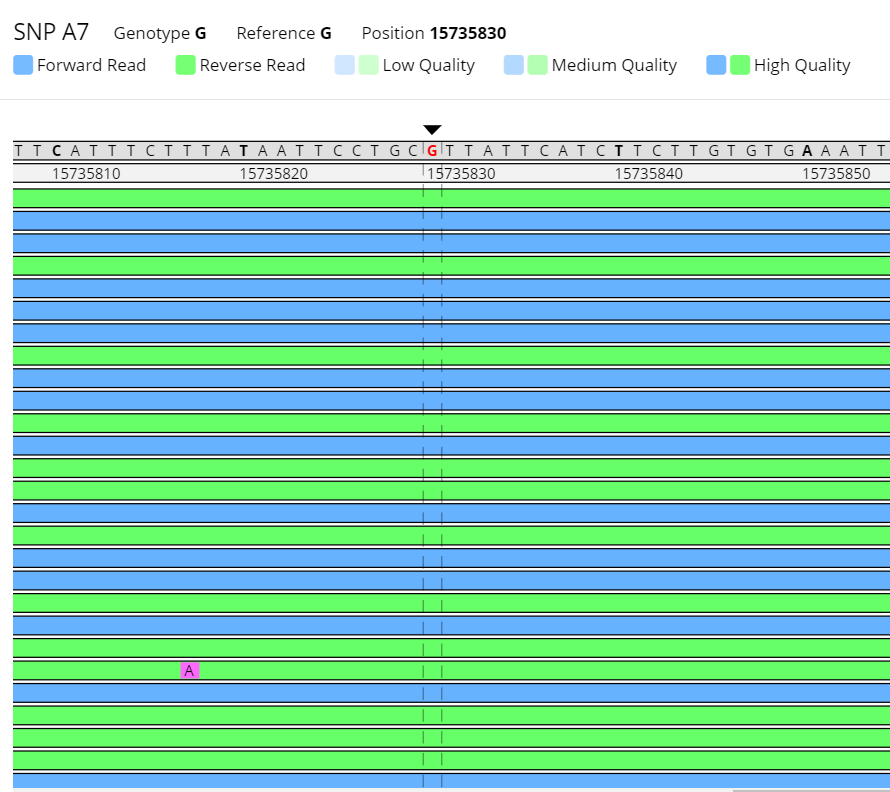Image resolution: width=890 pixels, height=792 pixels.
Task: Click the Reference G label
Action: click(284, 33)
